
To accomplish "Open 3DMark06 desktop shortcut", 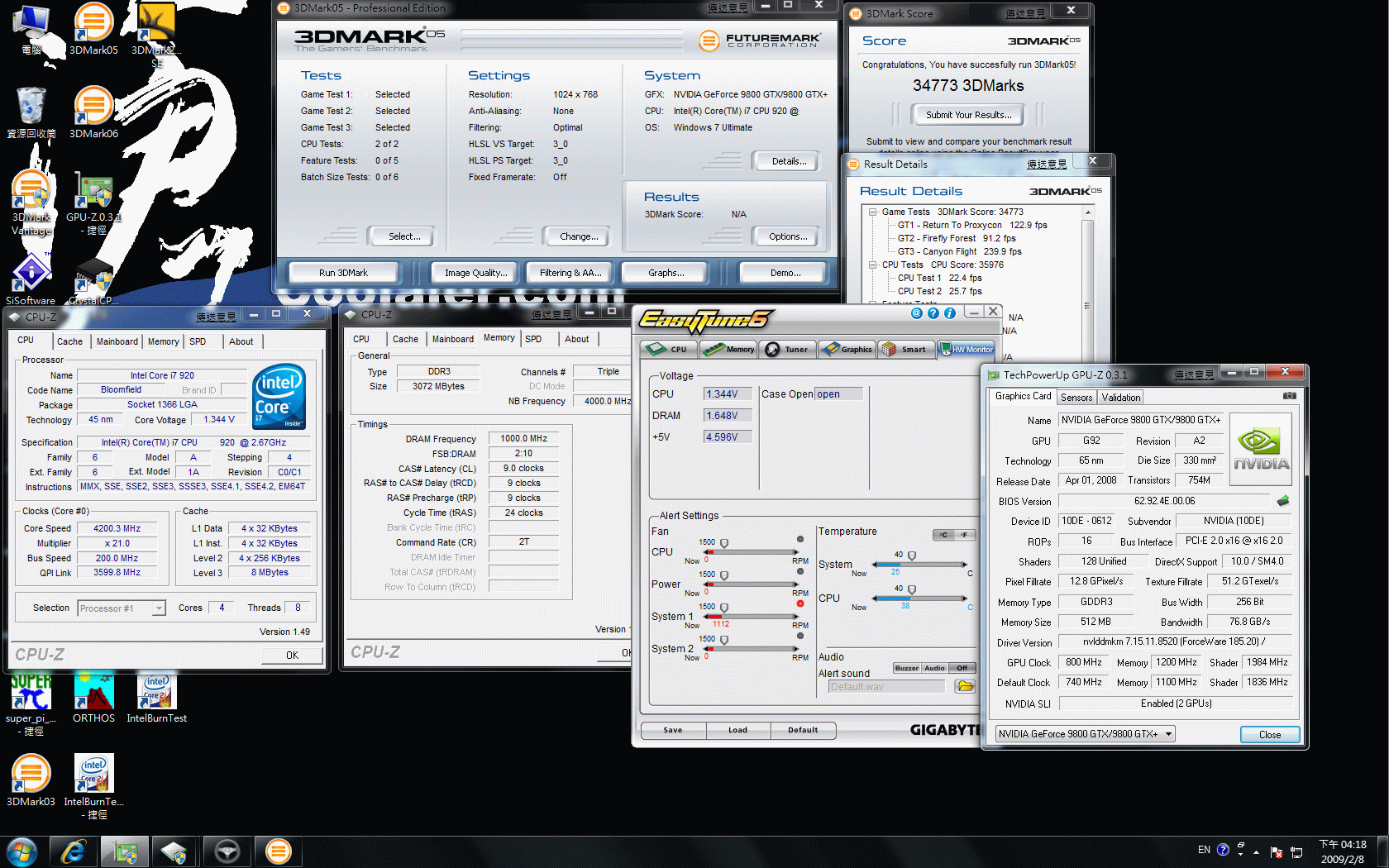I will (x=93, y=112).
